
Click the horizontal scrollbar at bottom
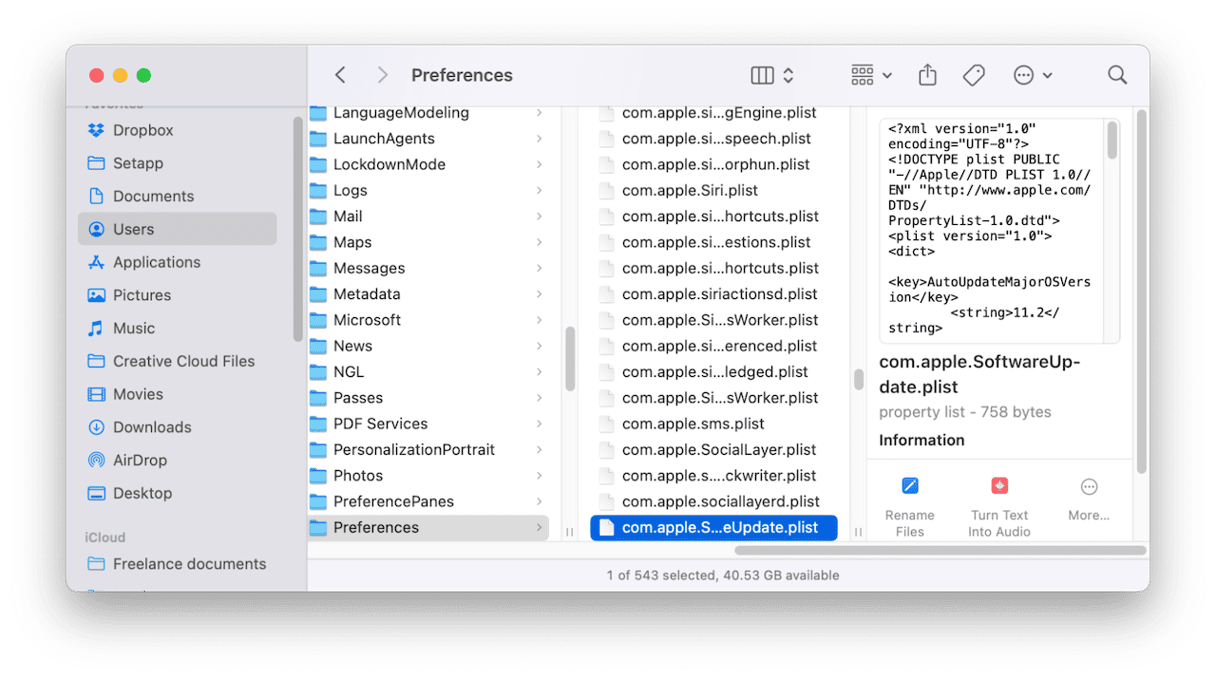[940, 550]
